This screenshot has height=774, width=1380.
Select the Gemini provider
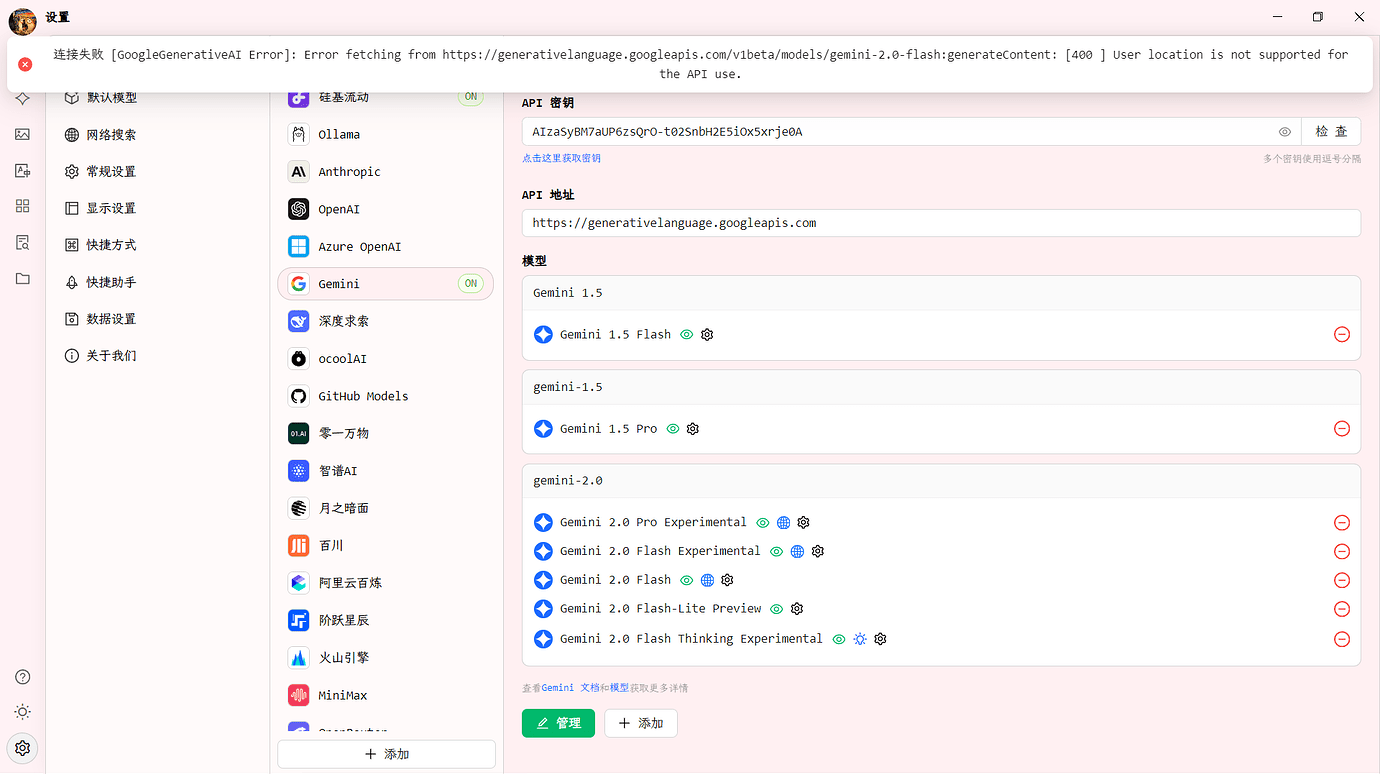(x=385, y=284)
